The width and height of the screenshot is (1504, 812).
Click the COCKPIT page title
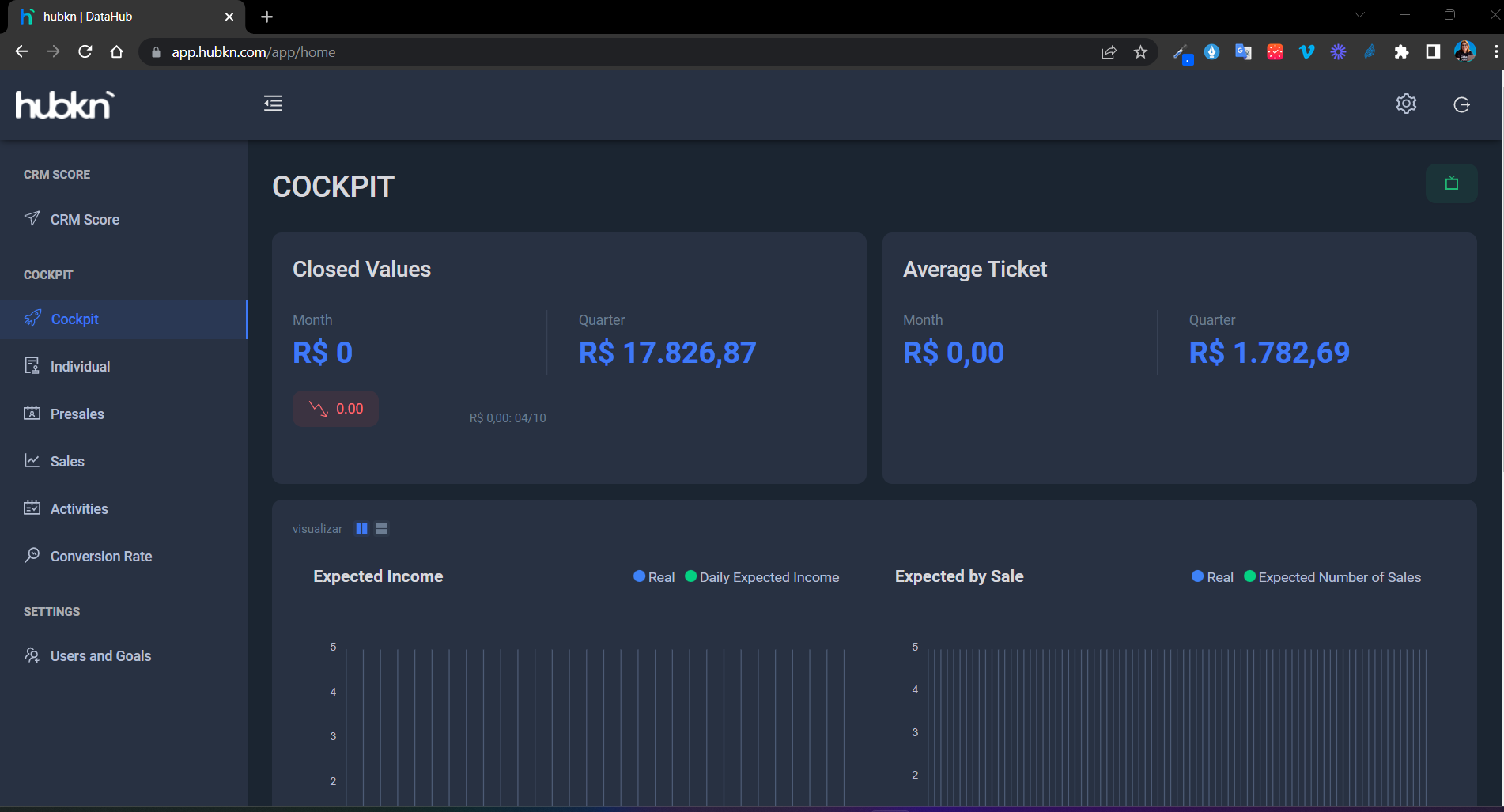click(x=333, y=187)
